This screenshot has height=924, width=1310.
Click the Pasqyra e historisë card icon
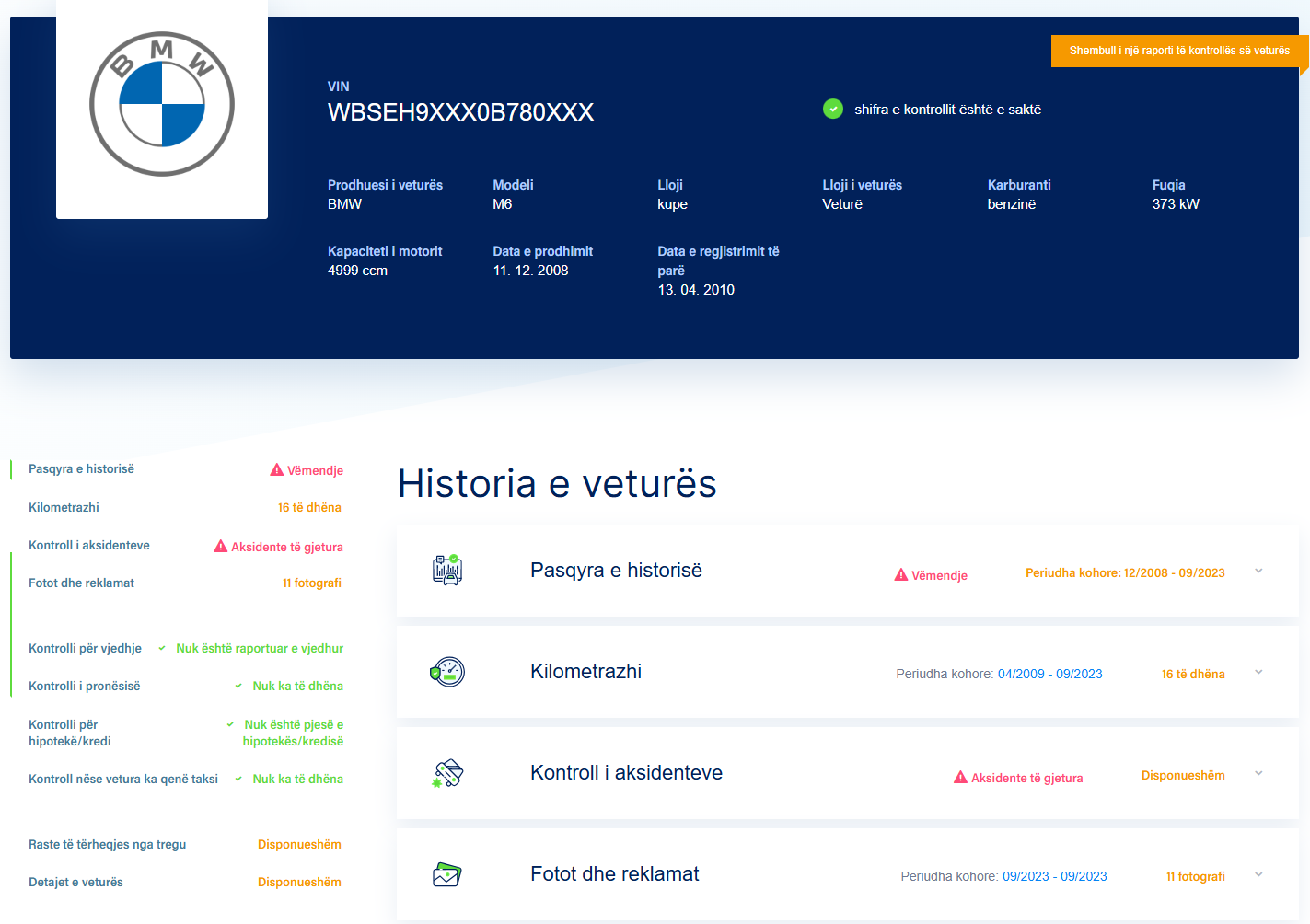click(447, 571)
